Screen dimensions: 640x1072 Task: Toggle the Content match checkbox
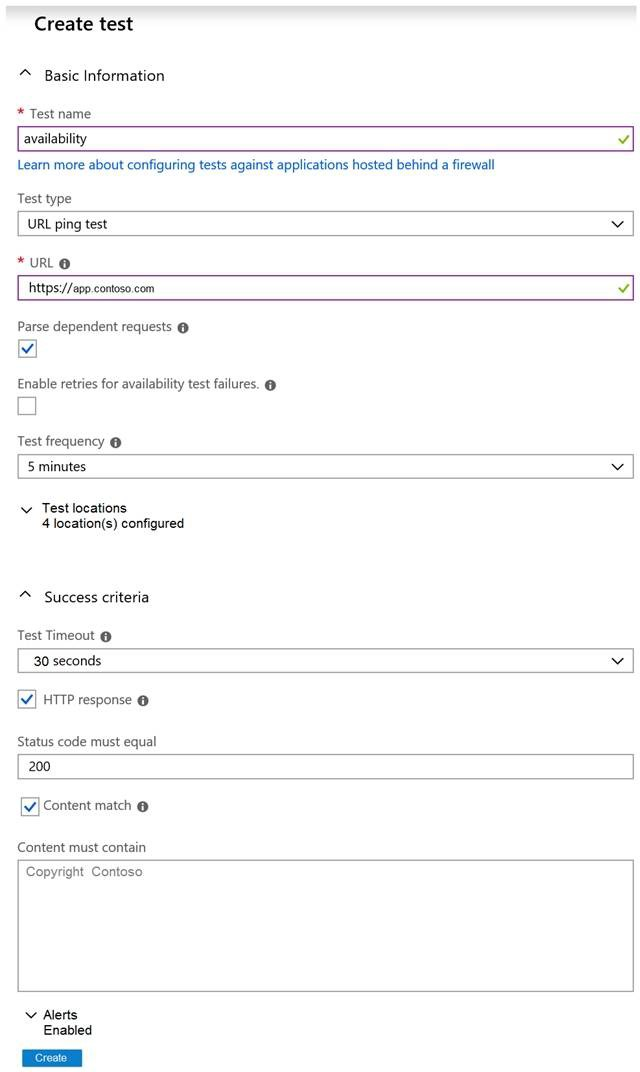pyautogui.click(x=30, y=806)
